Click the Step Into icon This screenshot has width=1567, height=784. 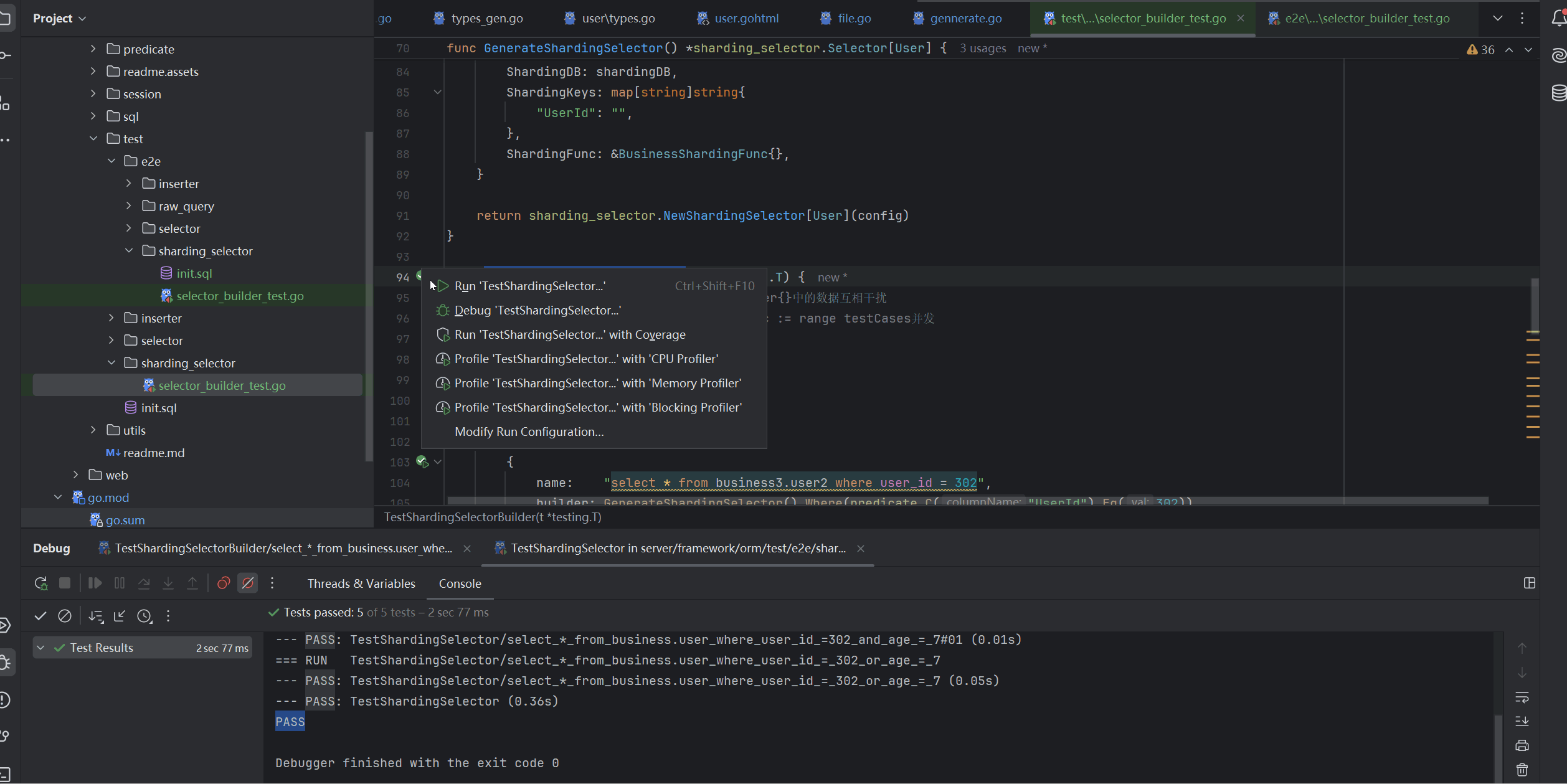(168, 583)
